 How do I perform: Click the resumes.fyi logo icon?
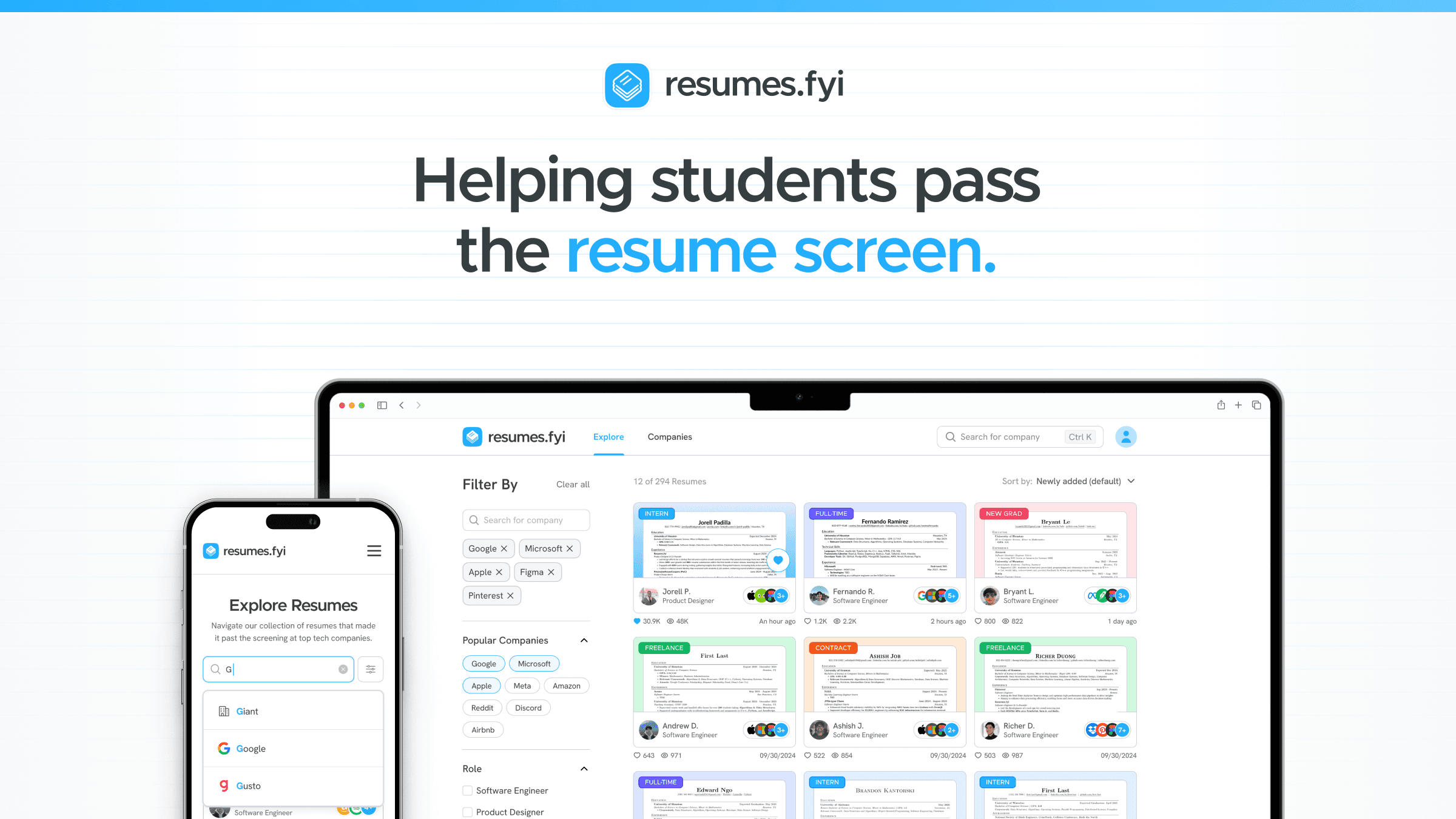pos(626,85)
